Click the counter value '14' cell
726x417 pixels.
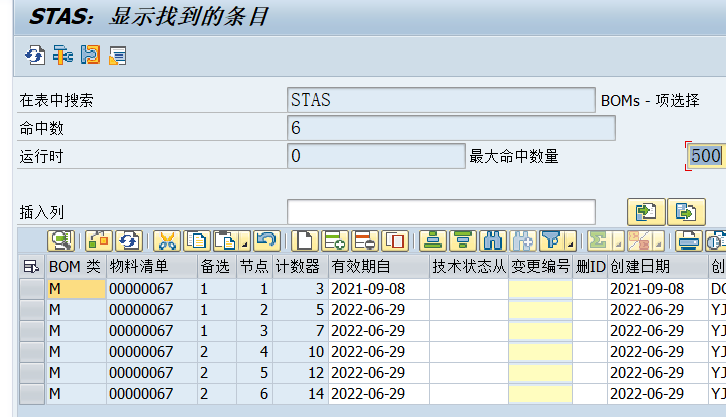pos(300,394)
